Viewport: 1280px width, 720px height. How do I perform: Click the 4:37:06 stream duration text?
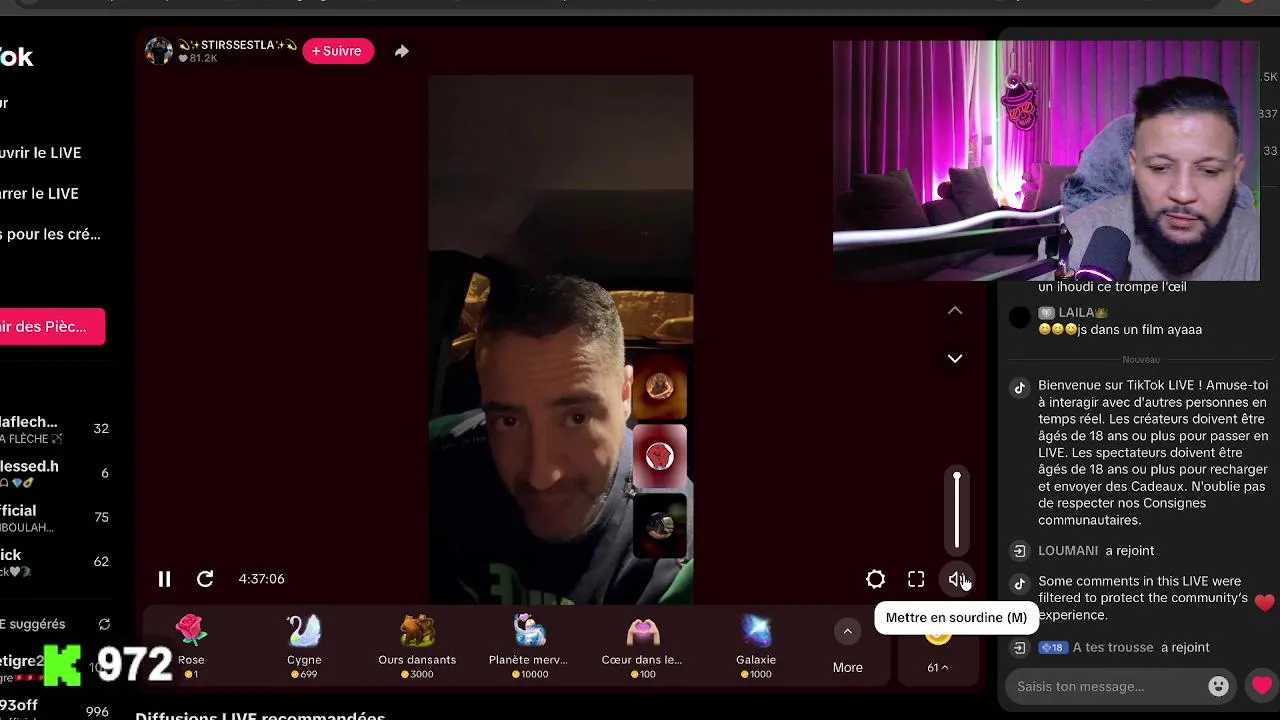point(261,579)
